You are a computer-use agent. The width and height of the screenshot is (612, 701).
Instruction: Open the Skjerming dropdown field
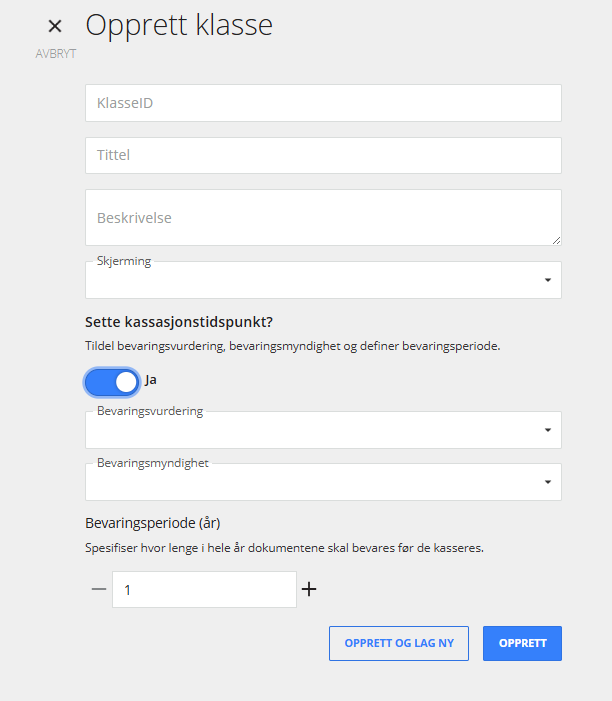[x=323, y=280]
